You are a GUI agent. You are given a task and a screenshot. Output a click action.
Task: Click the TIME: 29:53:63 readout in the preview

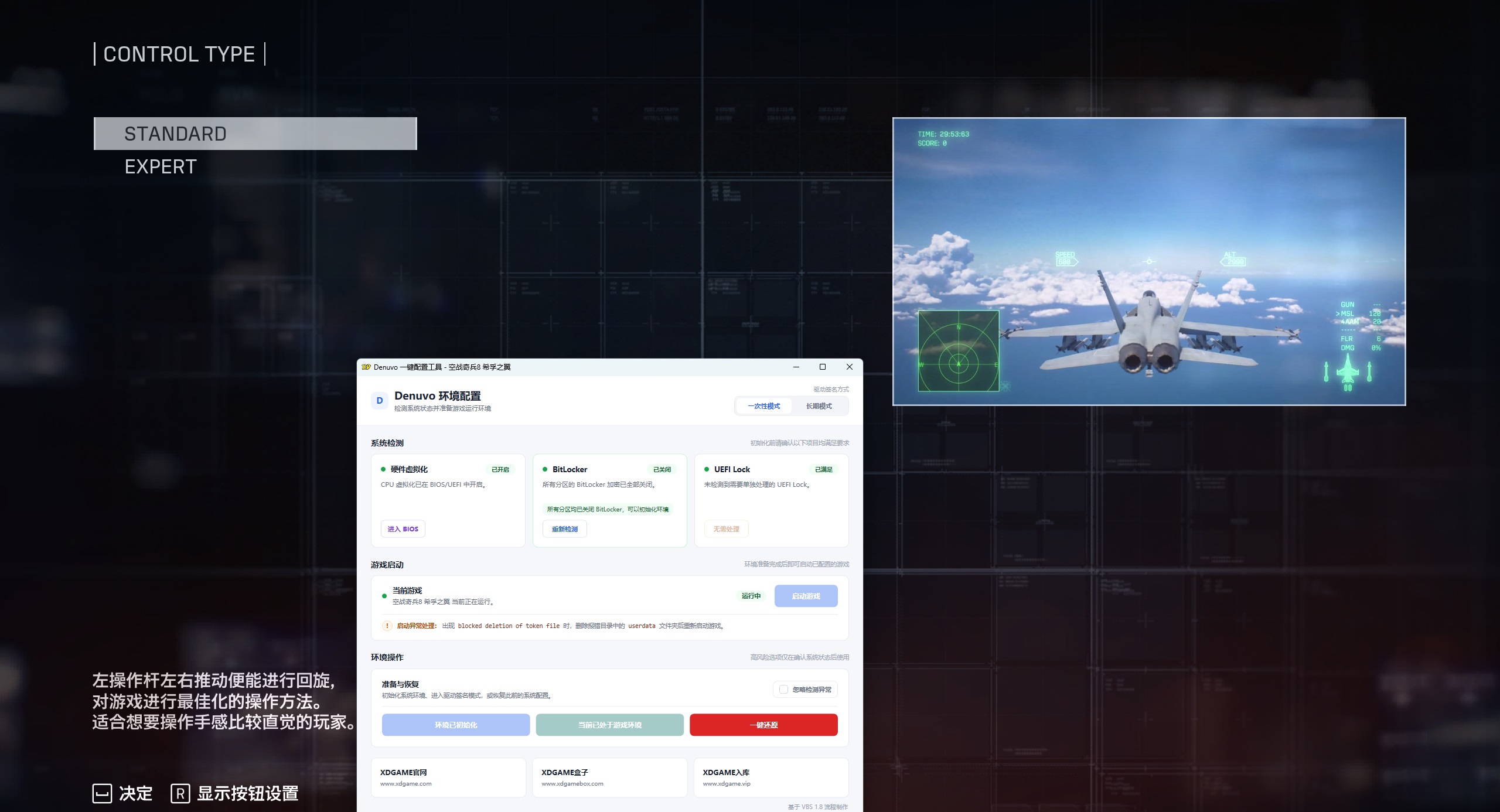click(943, 134)
